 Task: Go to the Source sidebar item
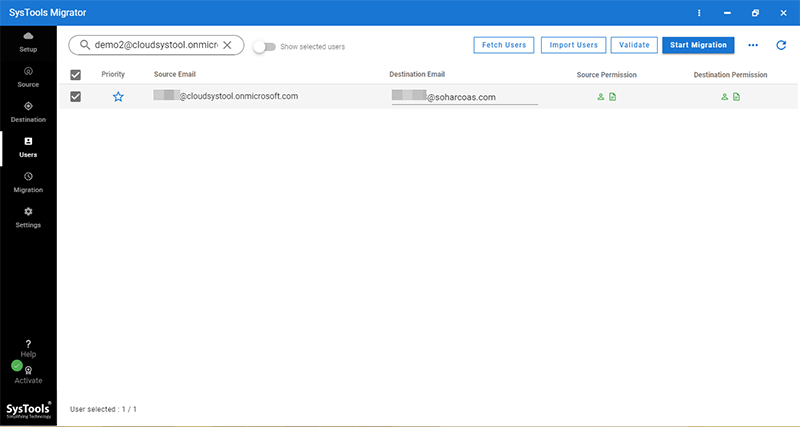28,77
